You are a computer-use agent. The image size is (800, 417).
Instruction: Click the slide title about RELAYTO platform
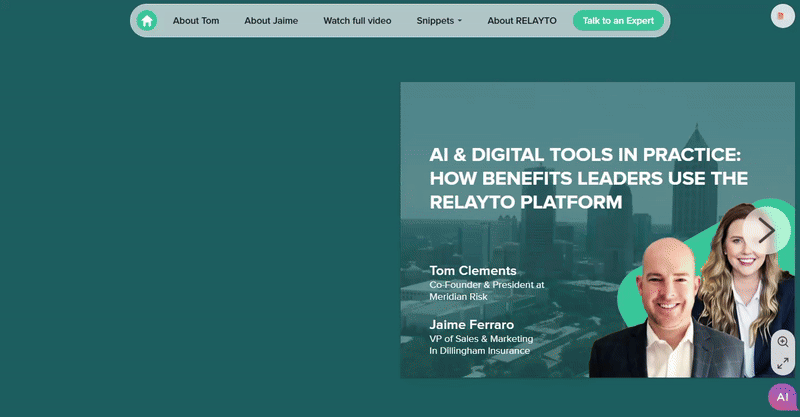589,178
